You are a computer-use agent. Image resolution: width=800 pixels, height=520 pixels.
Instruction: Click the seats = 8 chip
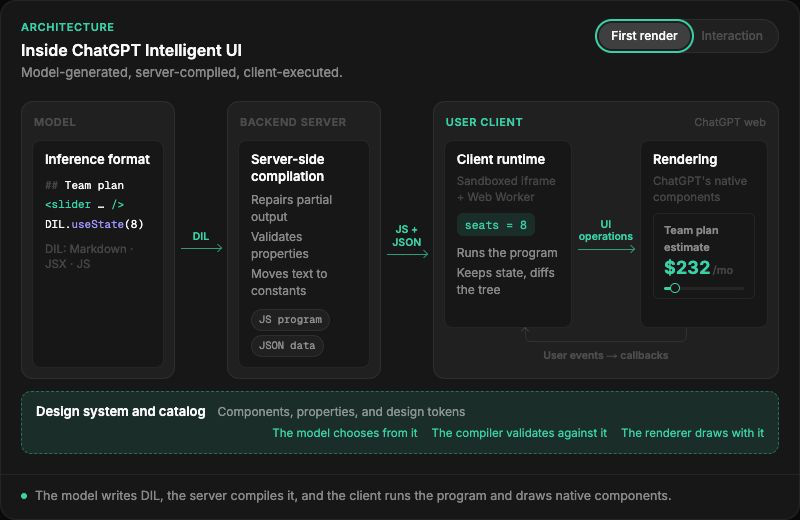pos(495,225)
